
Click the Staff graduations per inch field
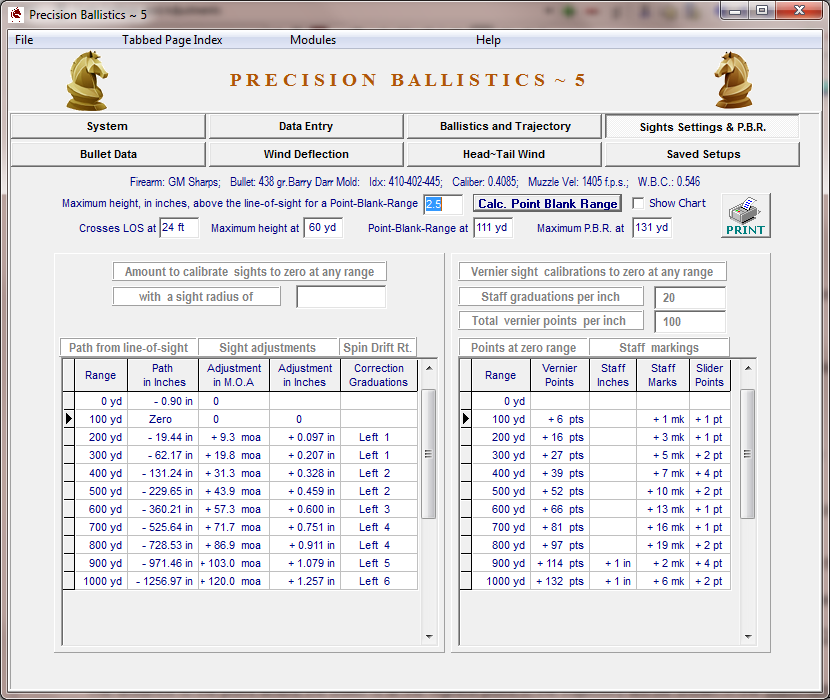coord(690,298)
